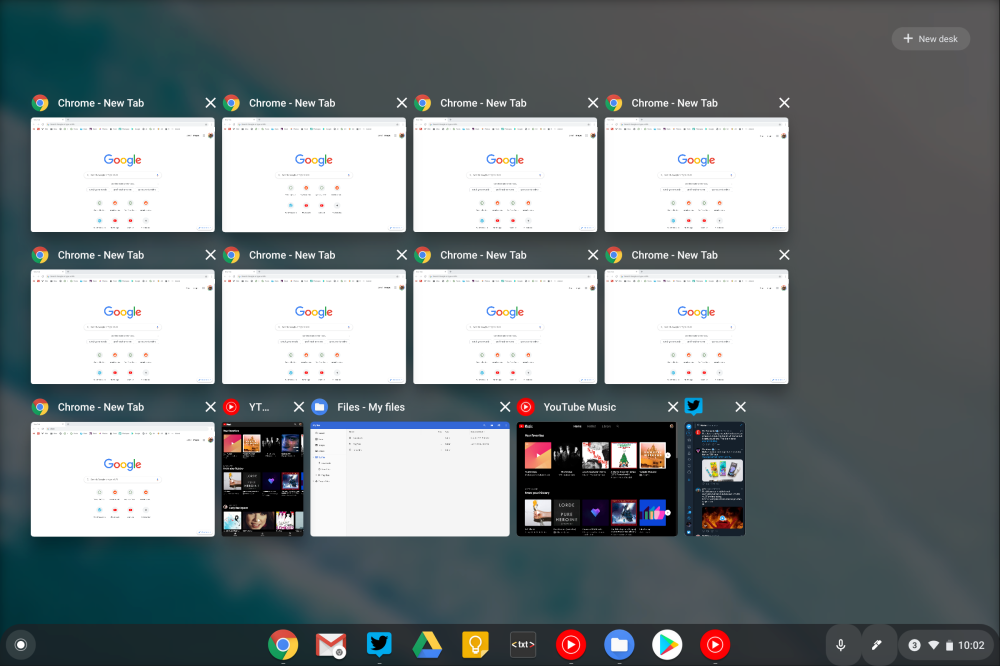
Task: Switch to the wide YouTube Music window preview
Action: point(597,479)
